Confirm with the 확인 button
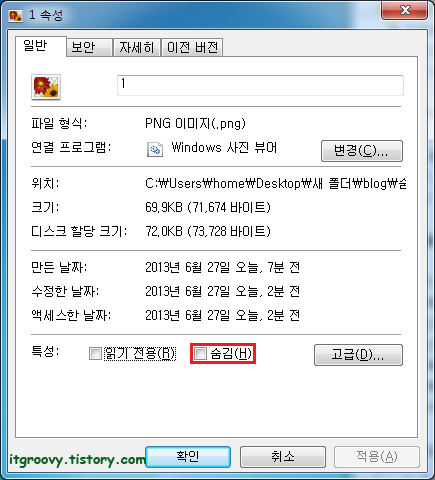This screenshot has width=435, height=480. pos(188,457)
